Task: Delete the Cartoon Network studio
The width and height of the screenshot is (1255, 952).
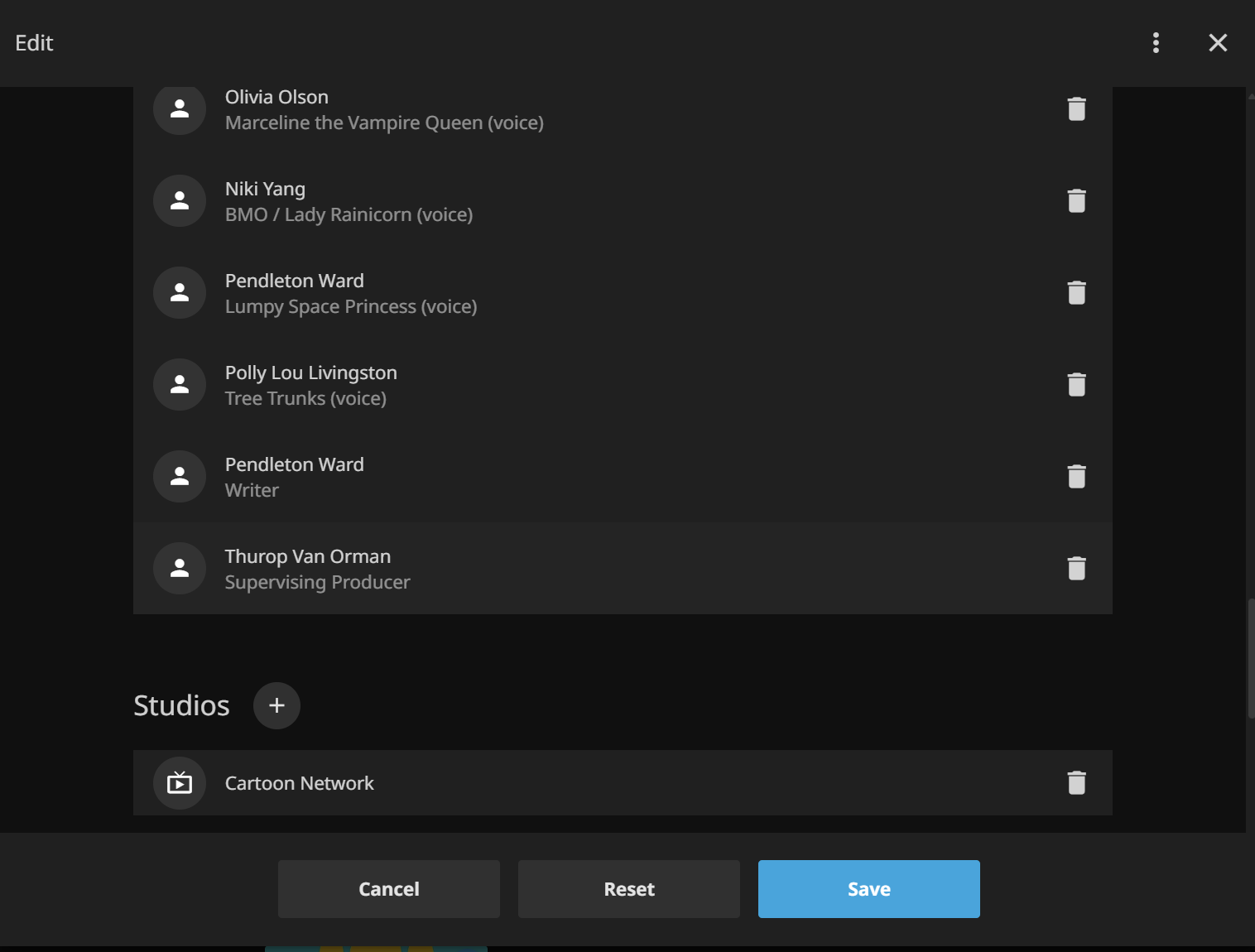Action: click(x=1076, y=783)
